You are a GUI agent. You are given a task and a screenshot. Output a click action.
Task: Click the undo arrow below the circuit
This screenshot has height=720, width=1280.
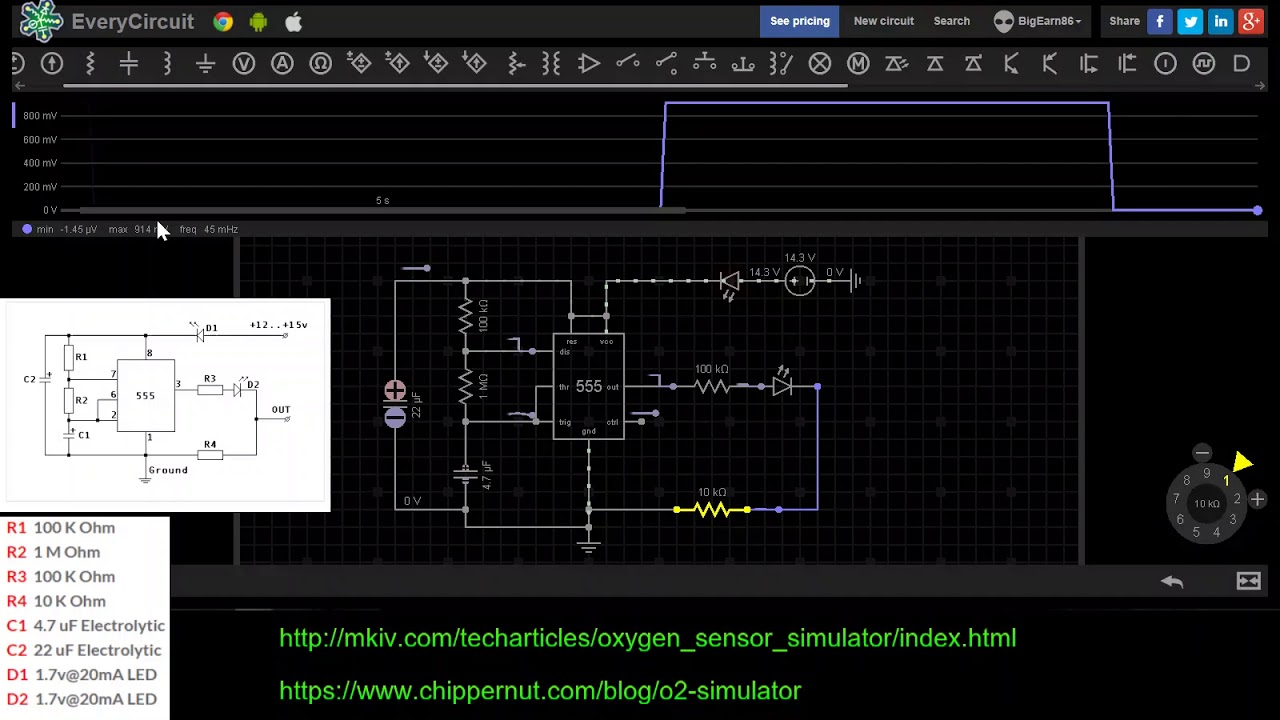(x=1172, y=581)
